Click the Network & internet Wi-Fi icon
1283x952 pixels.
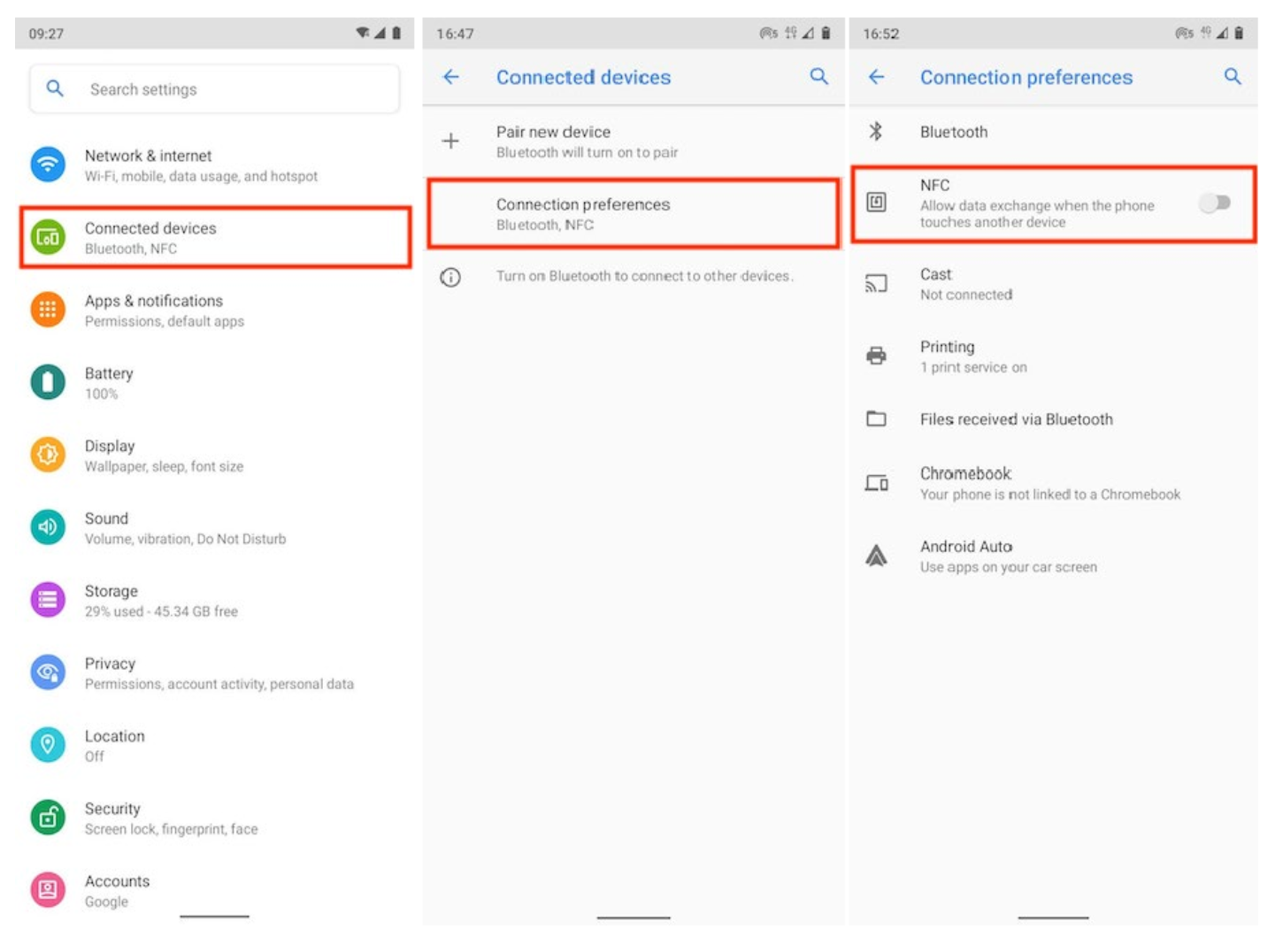pyautogui.click(x=48, y=165)
